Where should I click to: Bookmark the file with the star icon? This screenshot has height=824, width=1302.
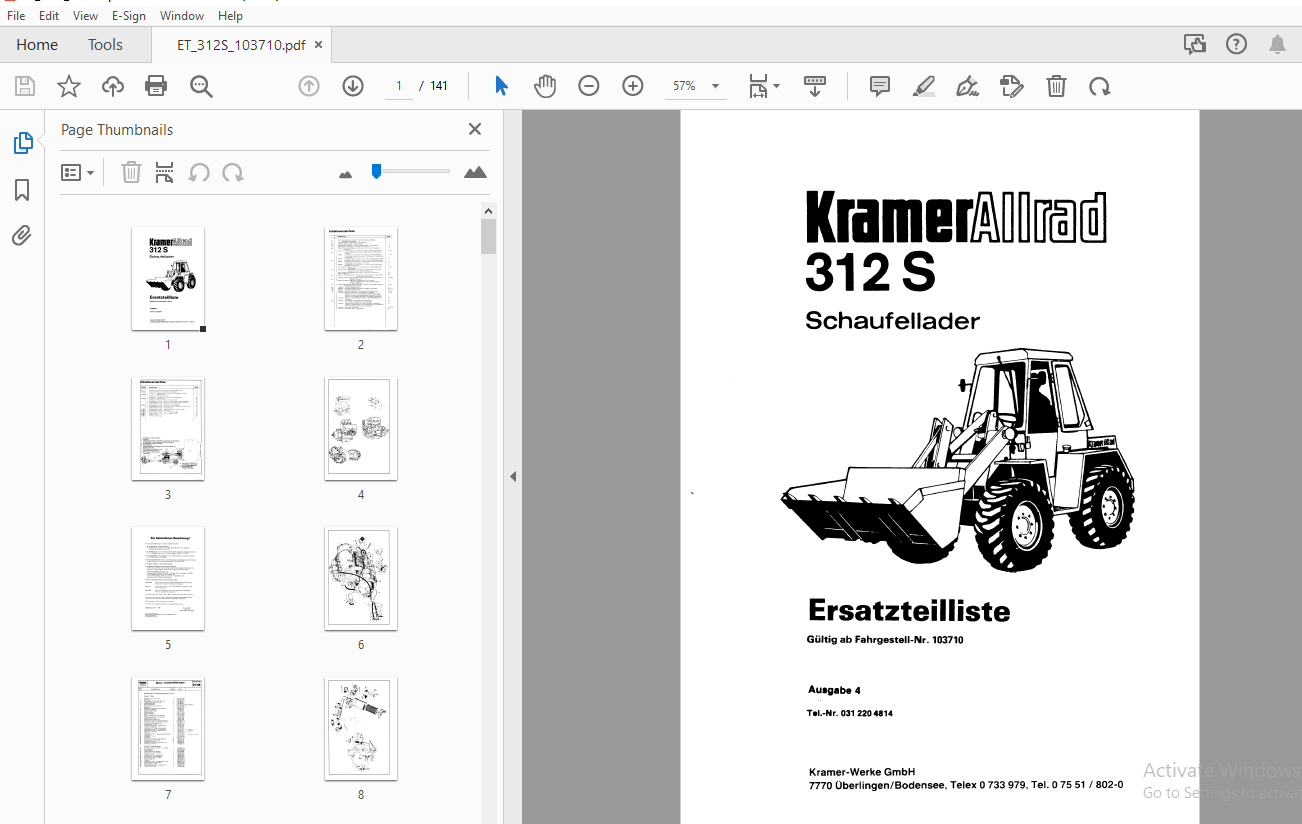point(69,86)
